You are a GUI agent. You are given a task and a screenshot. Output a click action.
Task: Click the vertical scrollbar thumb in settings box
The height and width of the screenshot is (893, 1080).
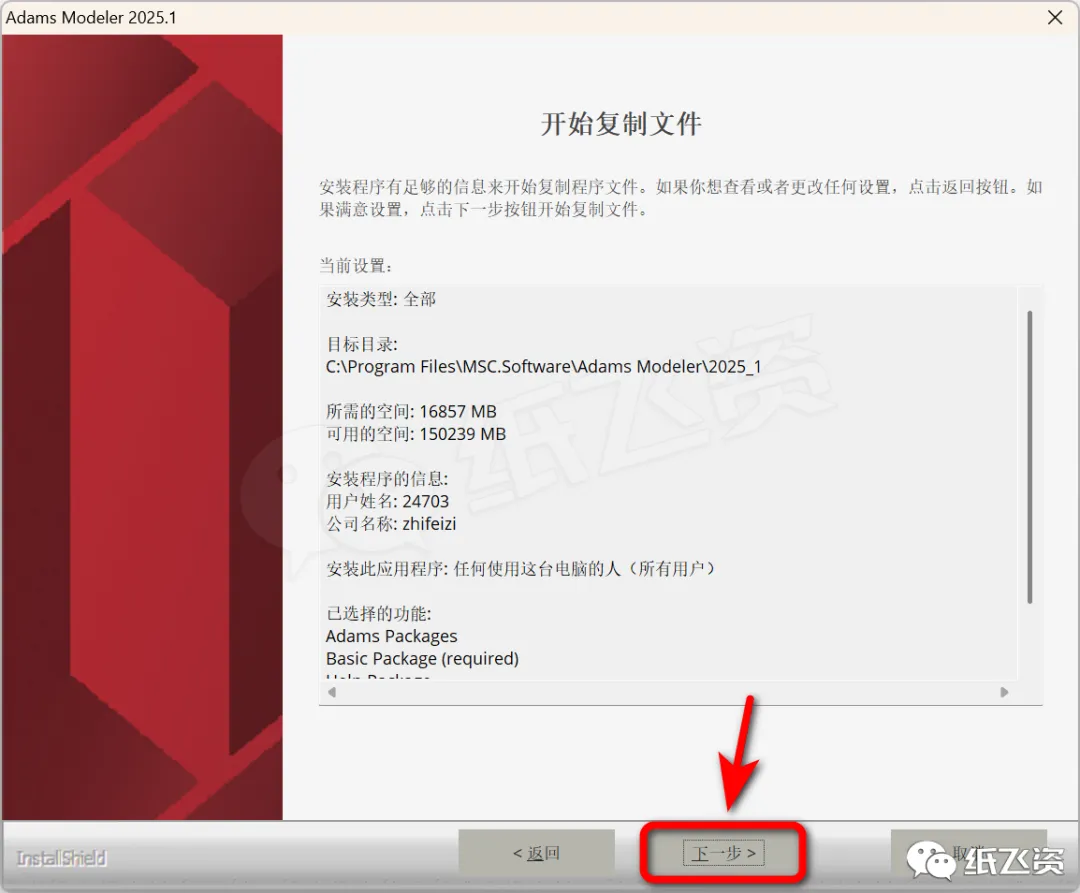[x=1030, y=457]
